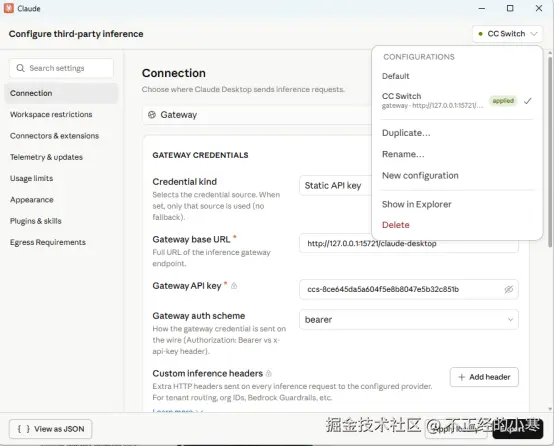Choose Show in Explorer

[417, 204]
